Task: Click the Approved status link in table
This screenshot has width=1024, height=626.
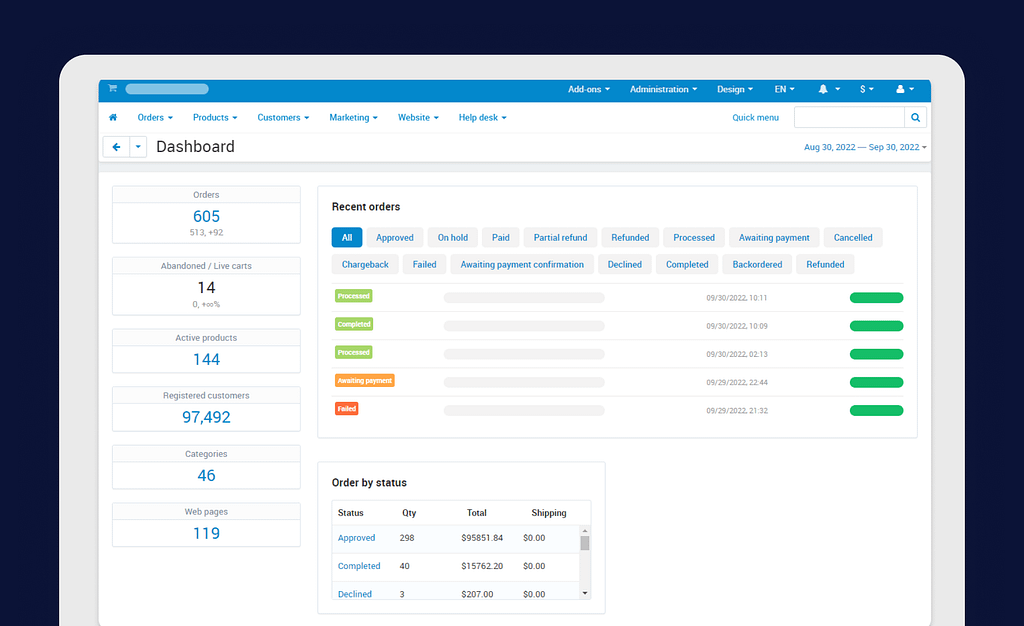Action: pos(357,538)
